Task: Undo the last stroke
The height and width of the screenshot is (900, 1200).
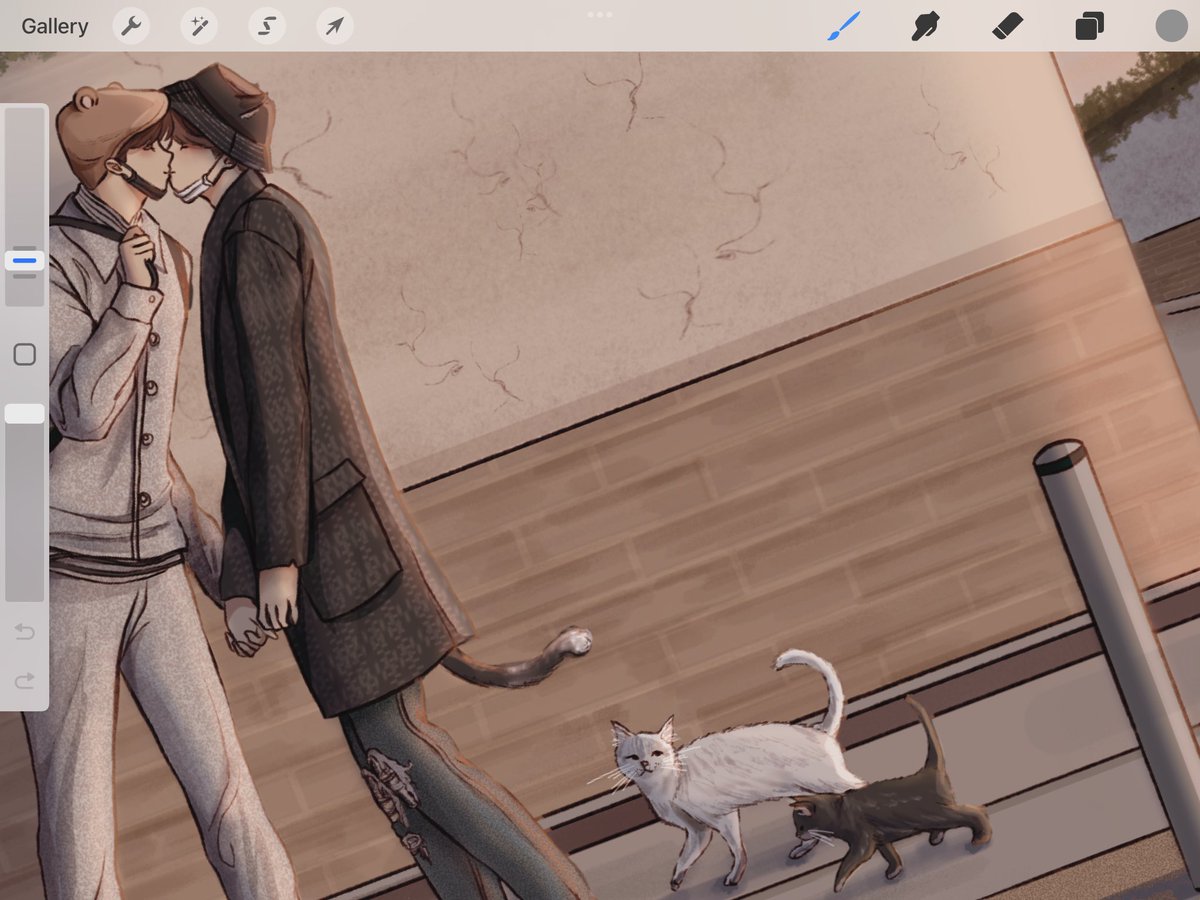Action: tap(25, 632)
